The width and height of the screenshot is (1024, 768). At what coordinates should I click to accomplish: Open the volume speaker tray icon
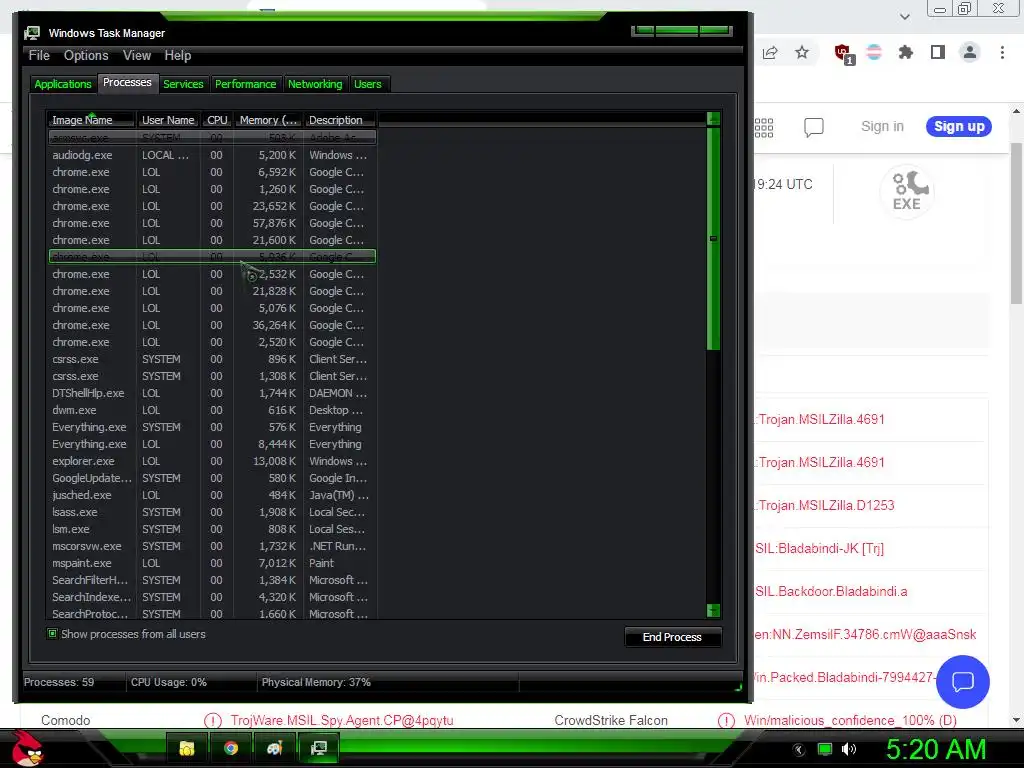(848, 749)
